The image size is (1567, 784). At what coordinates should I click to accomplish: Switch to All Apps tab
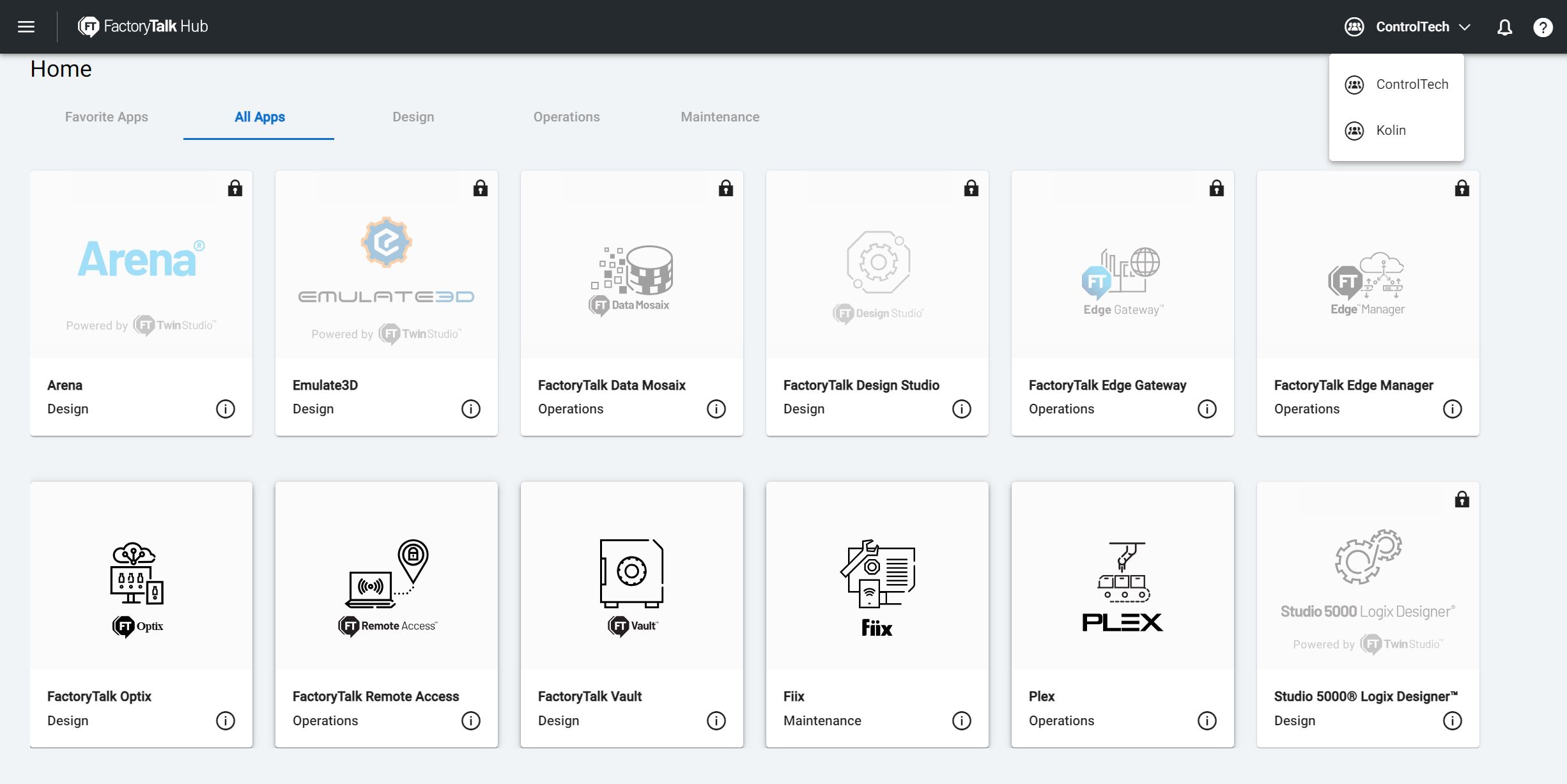(259, 117)
